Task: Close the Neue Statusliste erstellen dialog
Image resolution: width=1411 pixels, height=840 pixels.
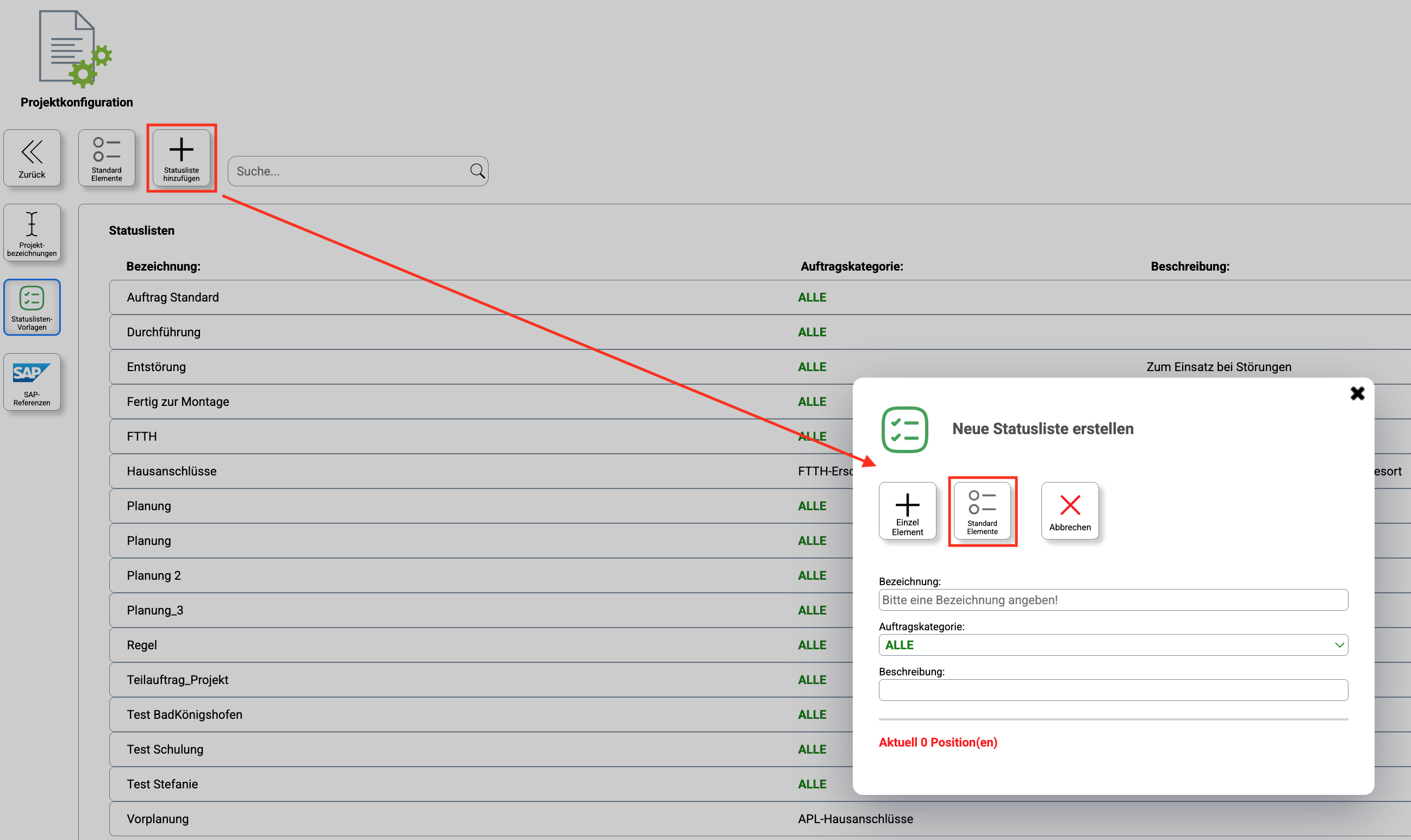Action: click(x=1357, y=393)
